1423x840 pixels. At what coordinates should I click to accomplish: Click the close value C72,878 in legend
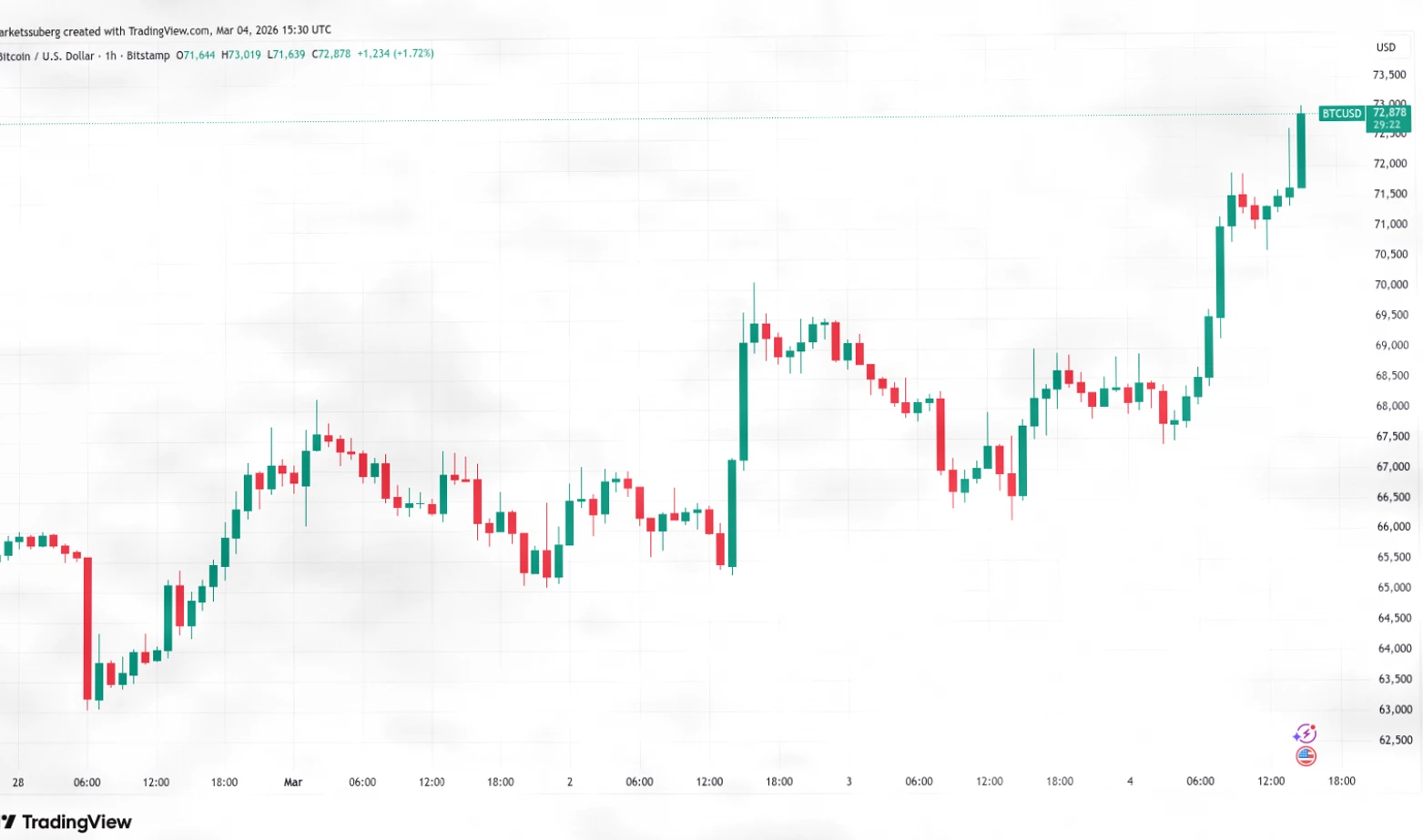coord(331,55)
